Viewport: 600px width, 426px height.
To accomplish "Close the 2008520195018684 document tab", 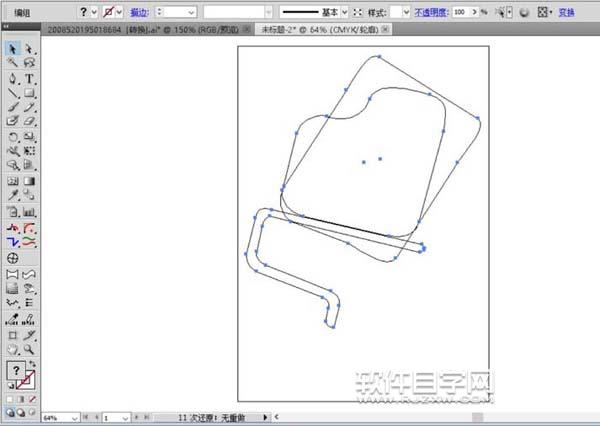I will pos(247,29).
